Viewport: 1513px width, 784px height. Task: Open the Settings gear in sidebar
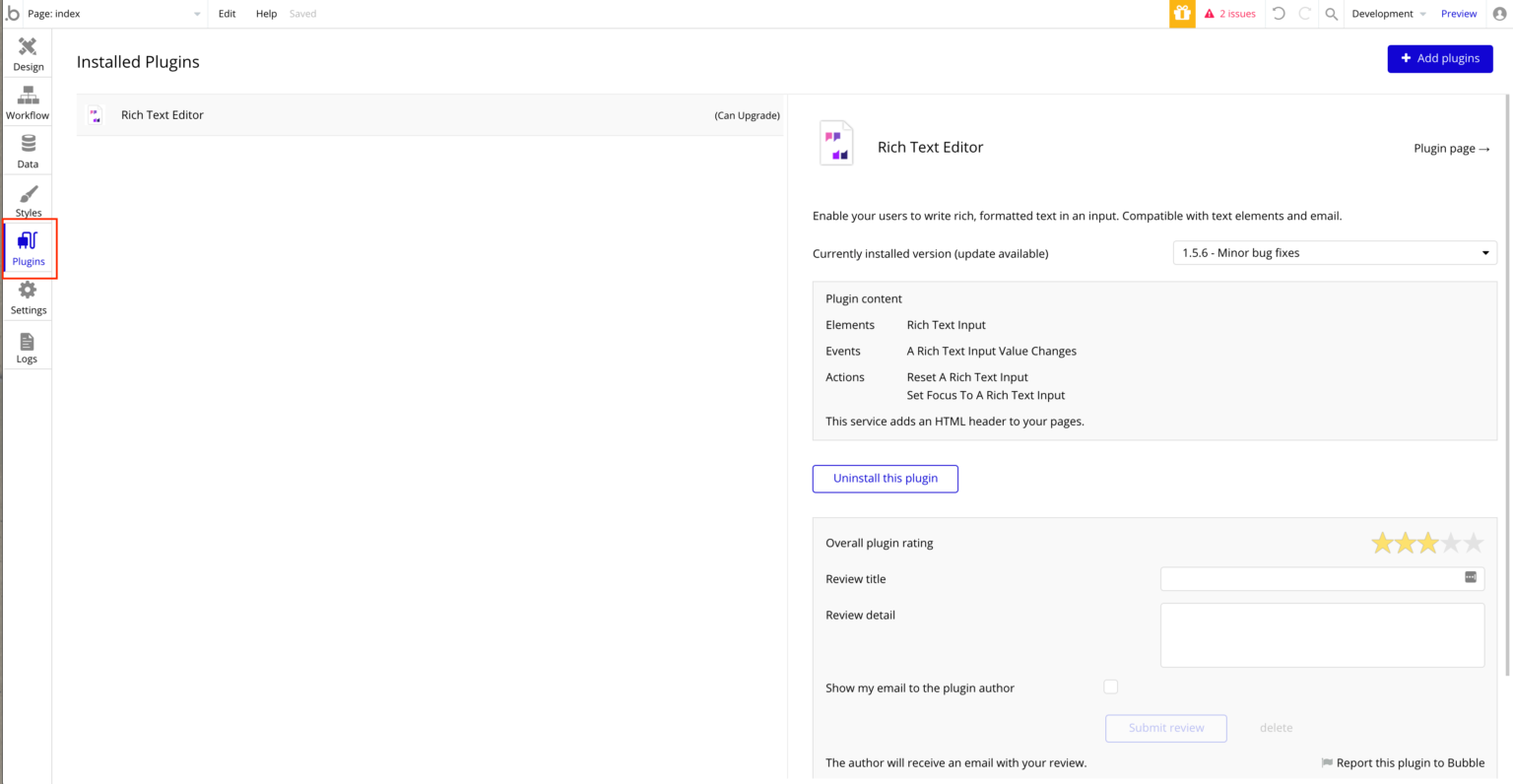pyautogui.click(x=28, y=297)
